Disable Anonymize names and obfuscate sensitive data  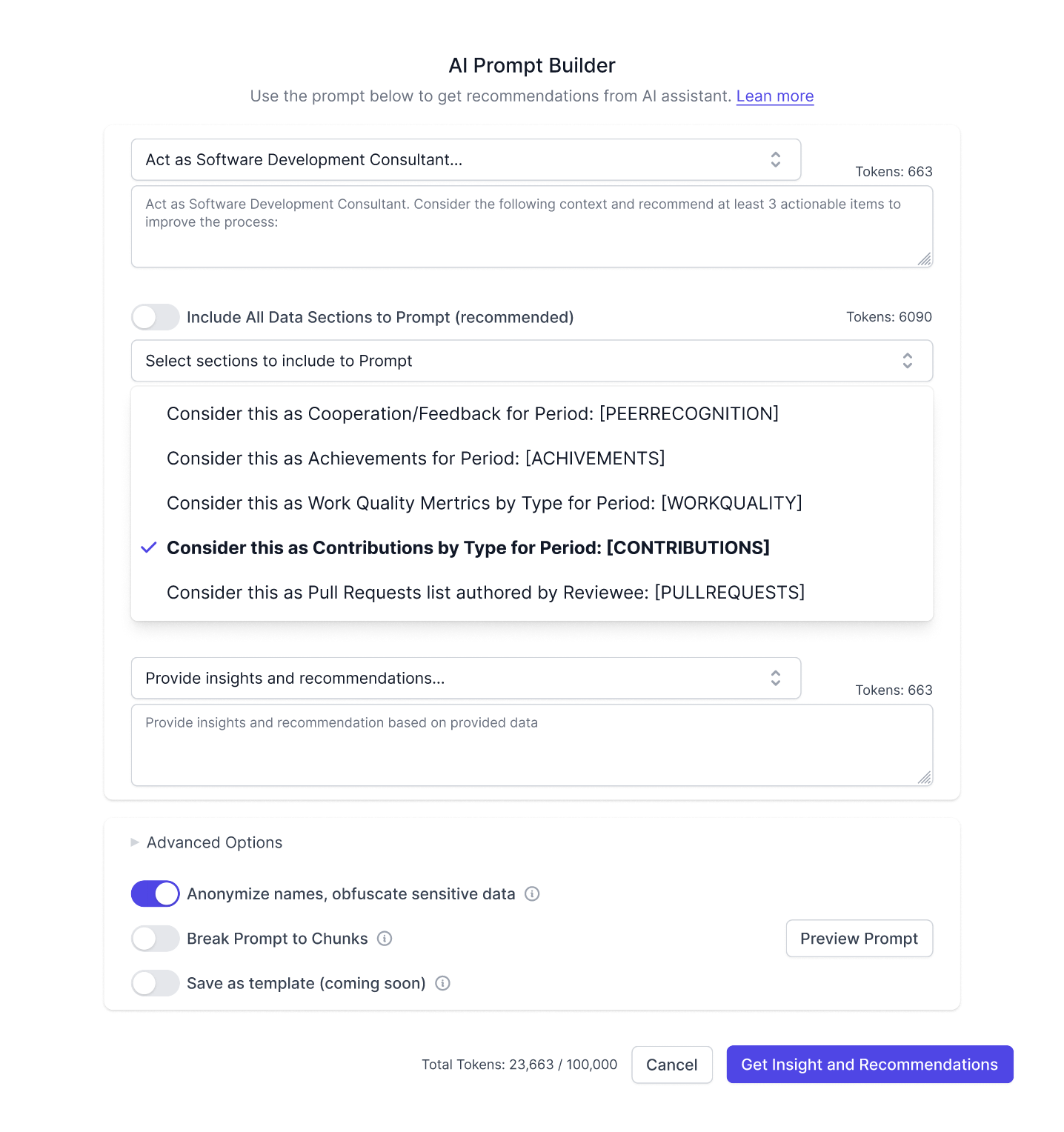pyautogui.click(x=155, y=893)
